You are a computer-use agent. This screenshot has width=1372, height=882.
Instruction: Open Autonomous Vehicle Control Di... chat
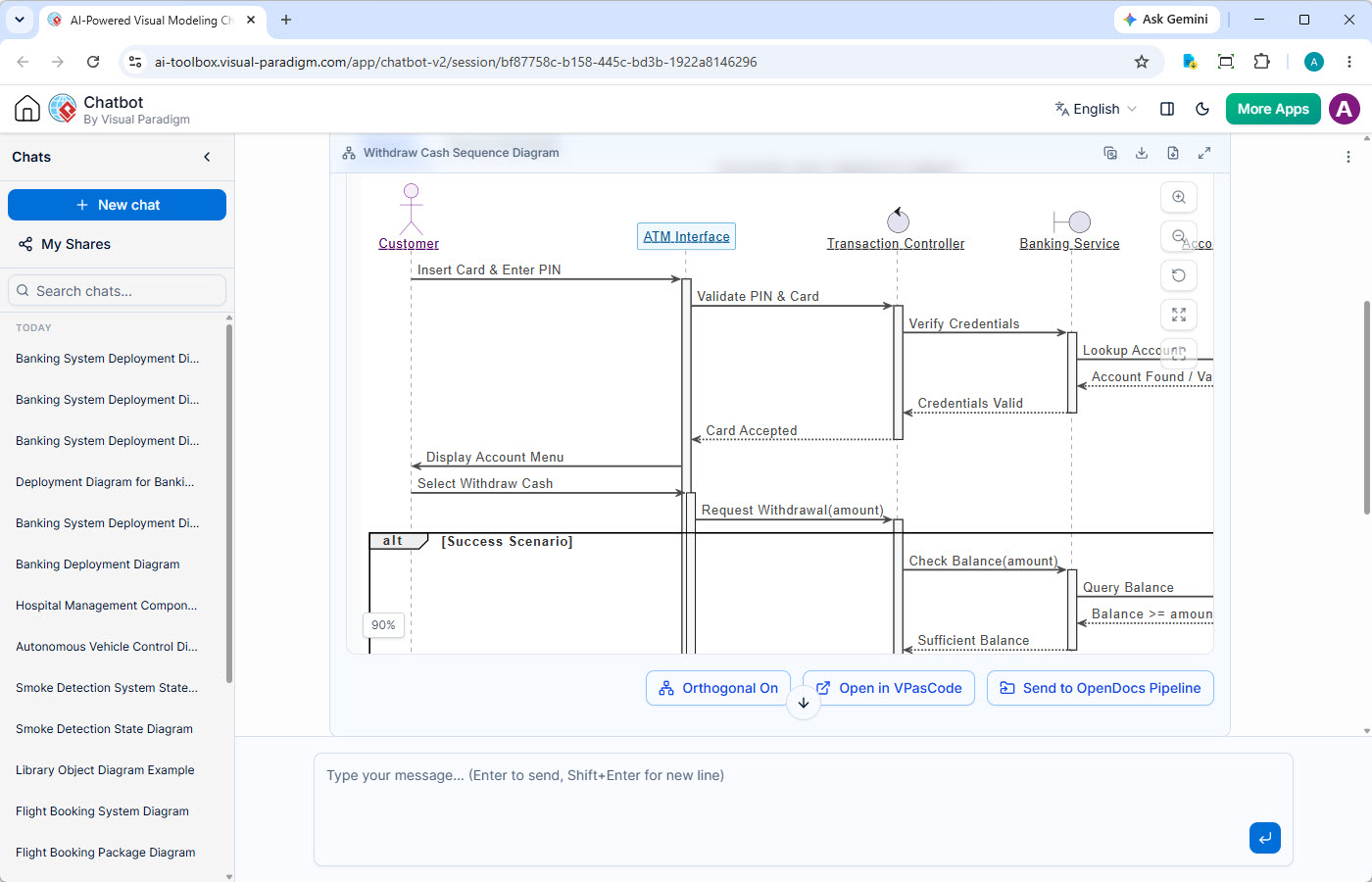coord(106,647)
